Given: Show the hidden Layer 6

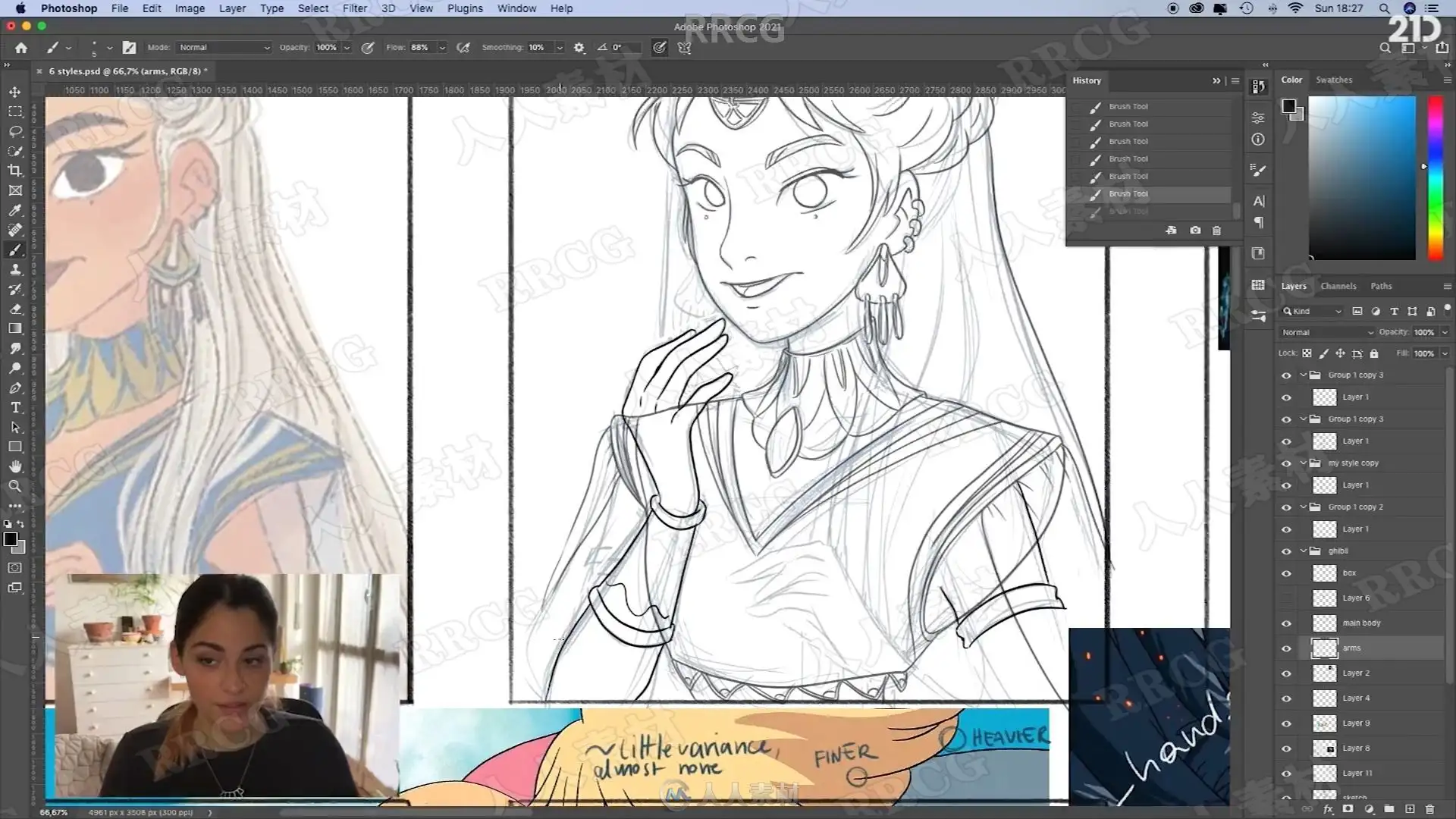Looking at the screenshot, I should click(x=1286, y=598).
